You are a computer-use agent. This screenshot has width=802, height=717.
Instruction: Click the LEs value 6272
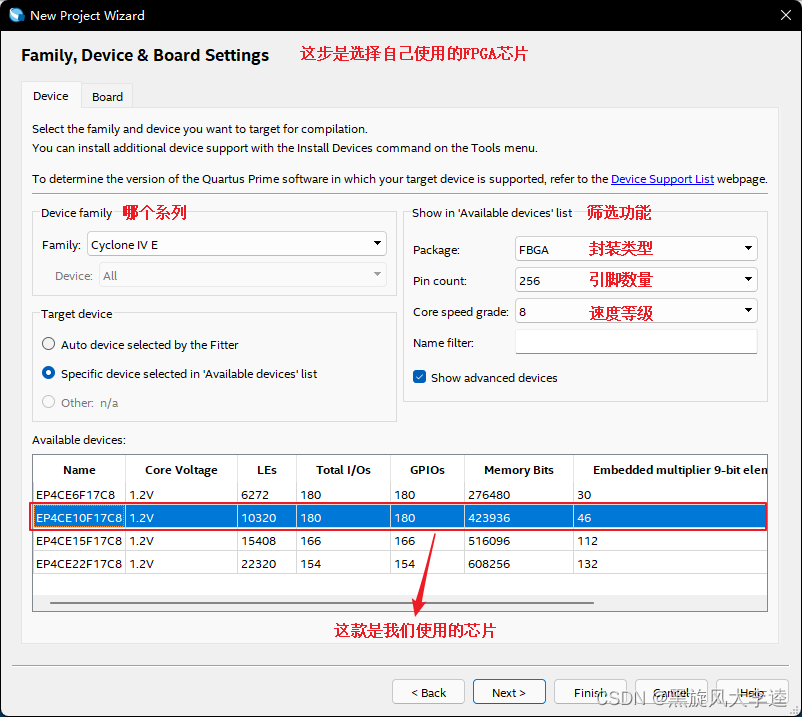click(254, 495)
